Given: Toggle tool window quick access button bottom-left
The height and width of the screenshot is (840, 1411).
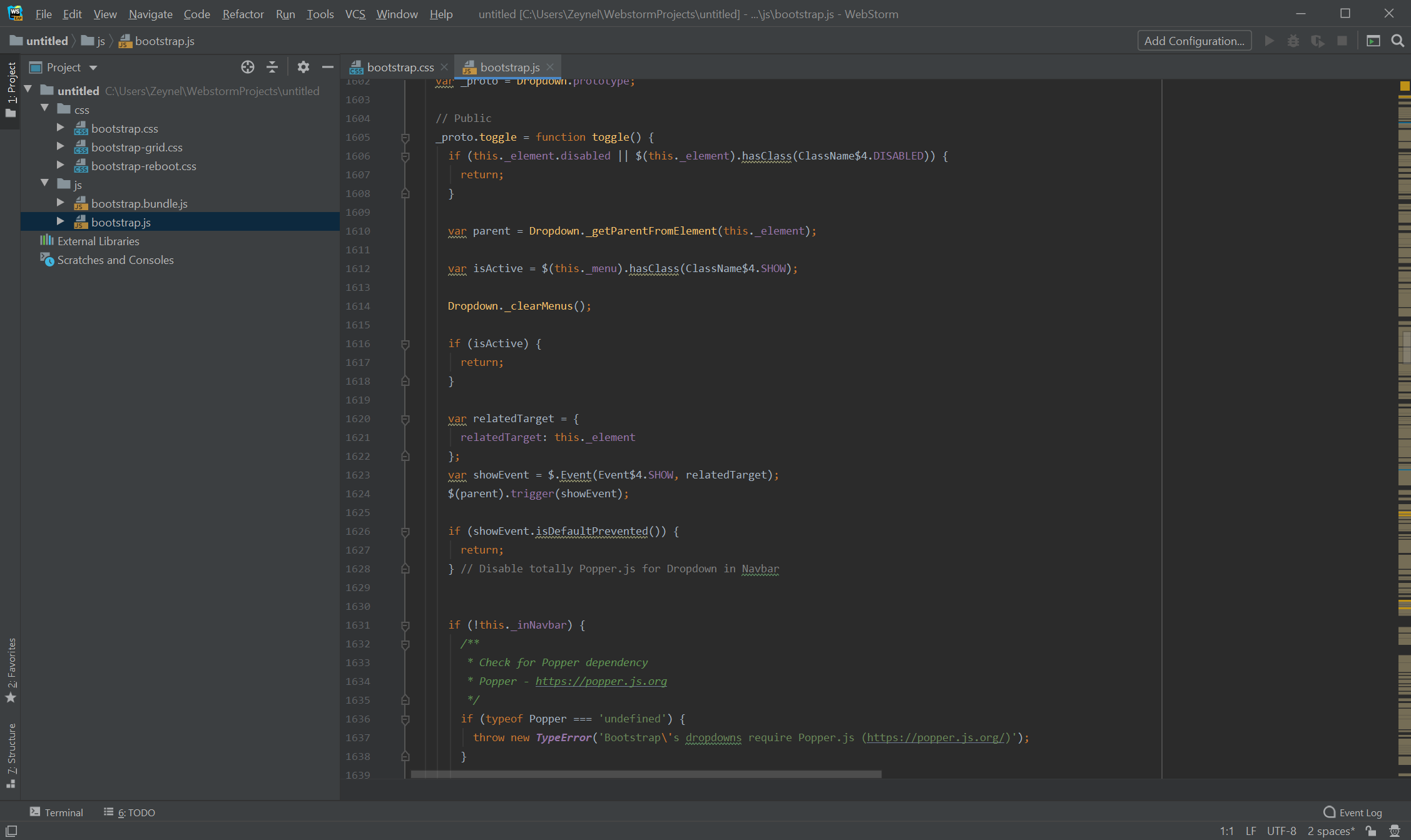Looking at the screenshot, I should click(11, 831).
